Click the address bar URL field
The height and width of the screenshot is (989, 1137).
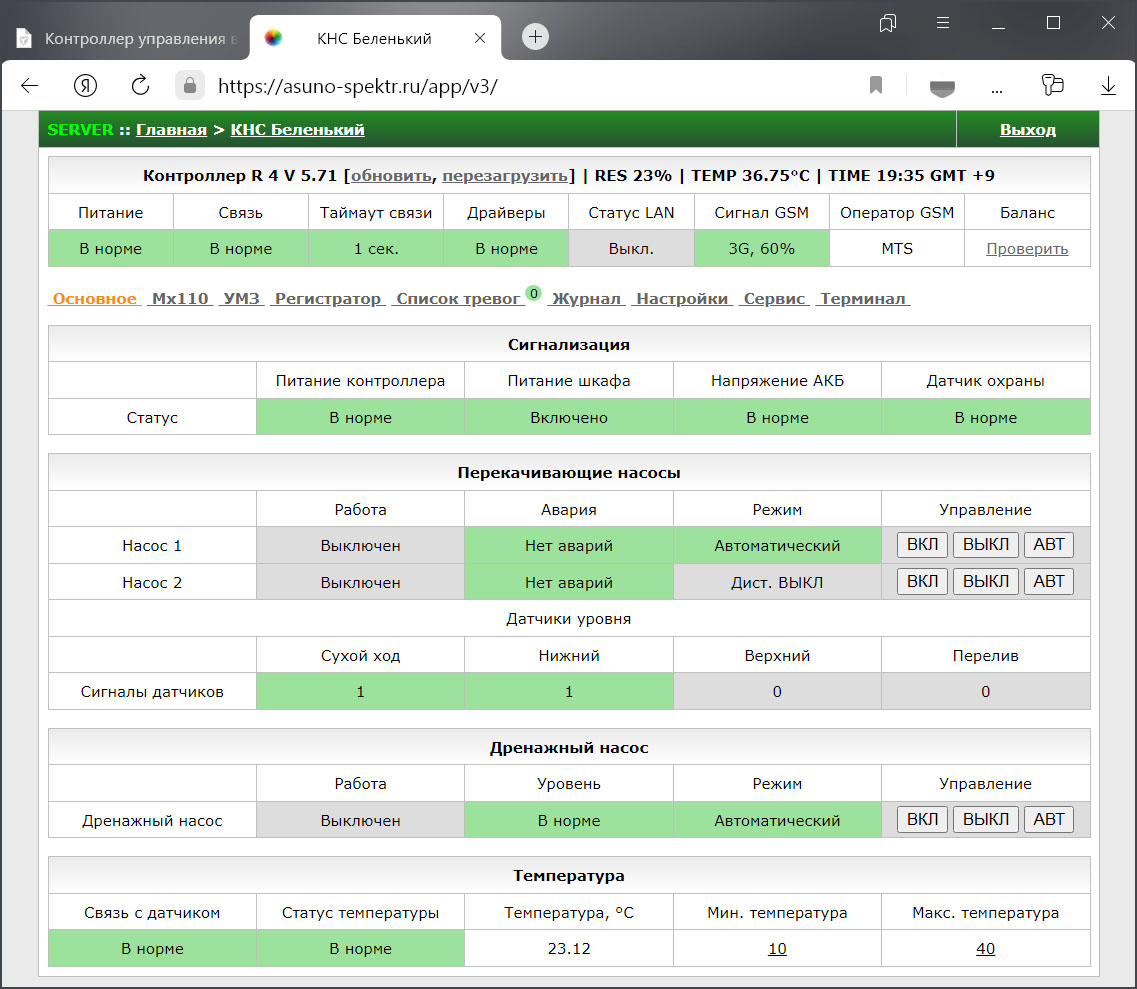pos(357,86)
